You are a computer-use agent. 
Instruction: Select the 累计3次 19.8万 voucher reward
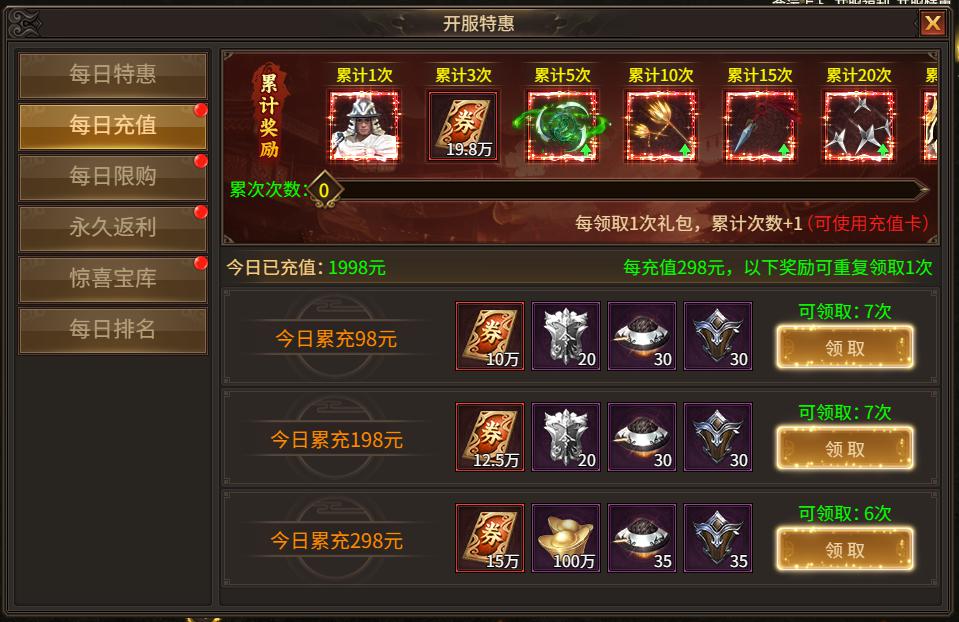coord(463,126)
